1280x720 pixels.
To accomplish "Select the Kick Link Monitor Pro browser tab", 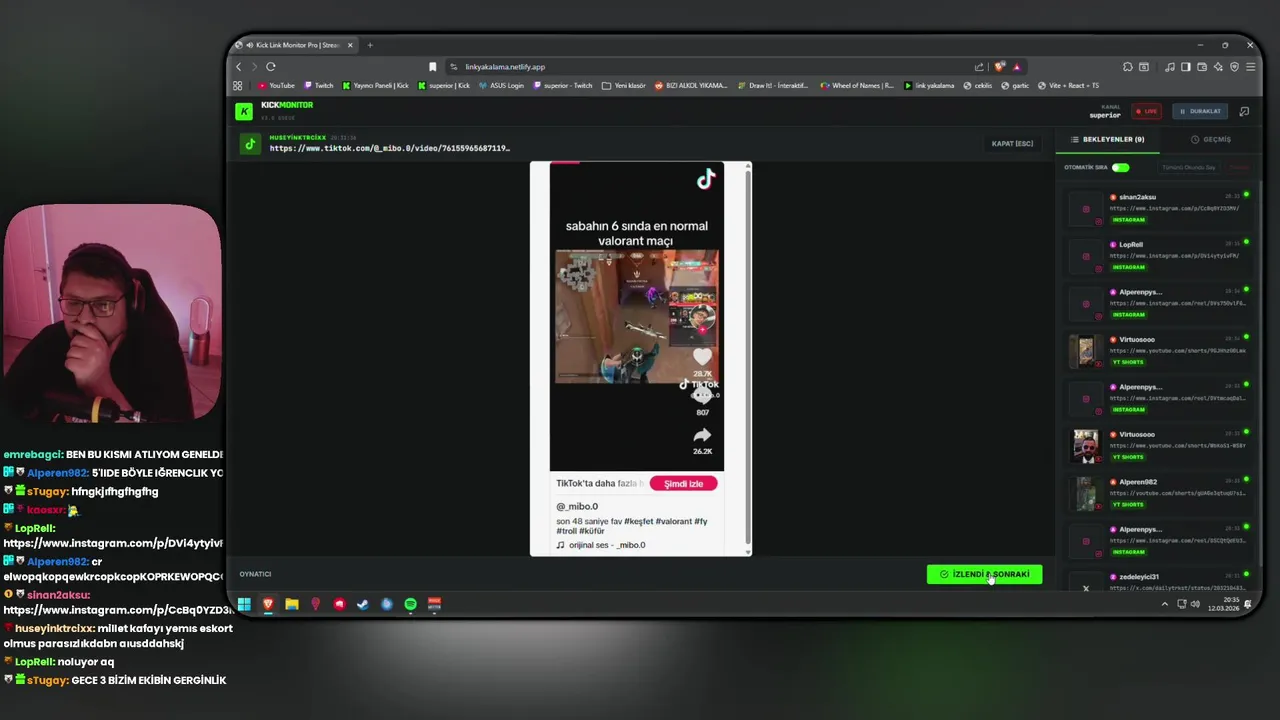I will (x=296, y=45).
